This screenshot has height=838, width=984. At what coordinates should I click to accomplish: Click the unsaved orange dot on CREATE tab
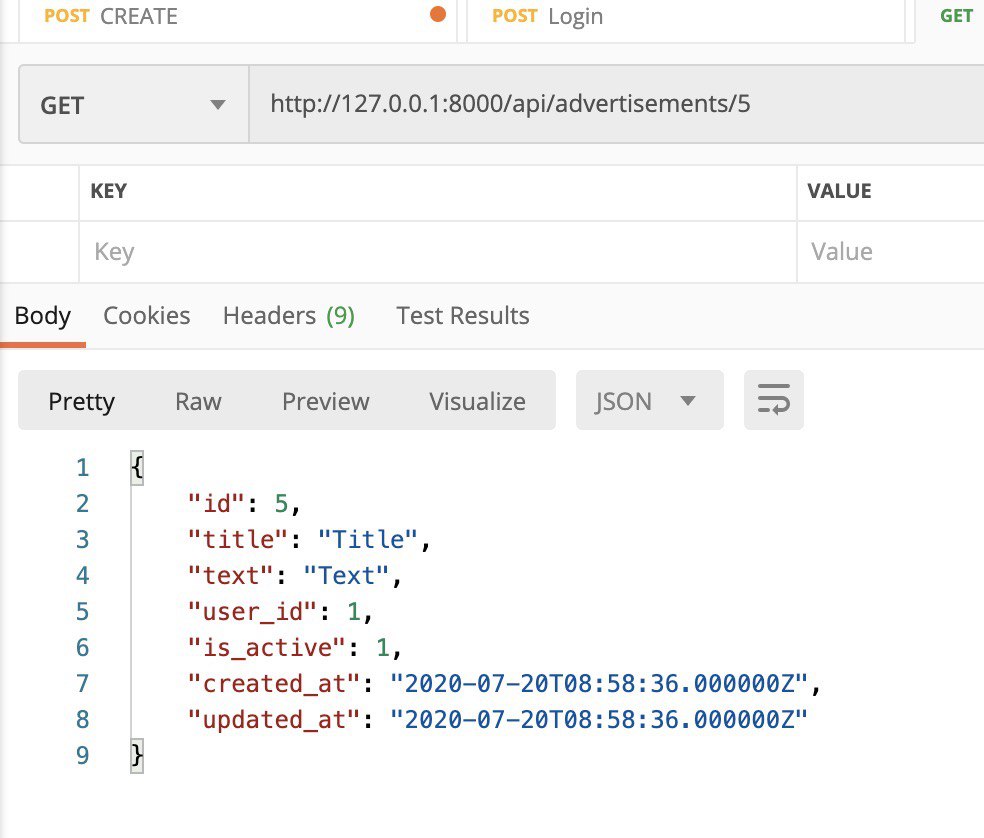438,14
